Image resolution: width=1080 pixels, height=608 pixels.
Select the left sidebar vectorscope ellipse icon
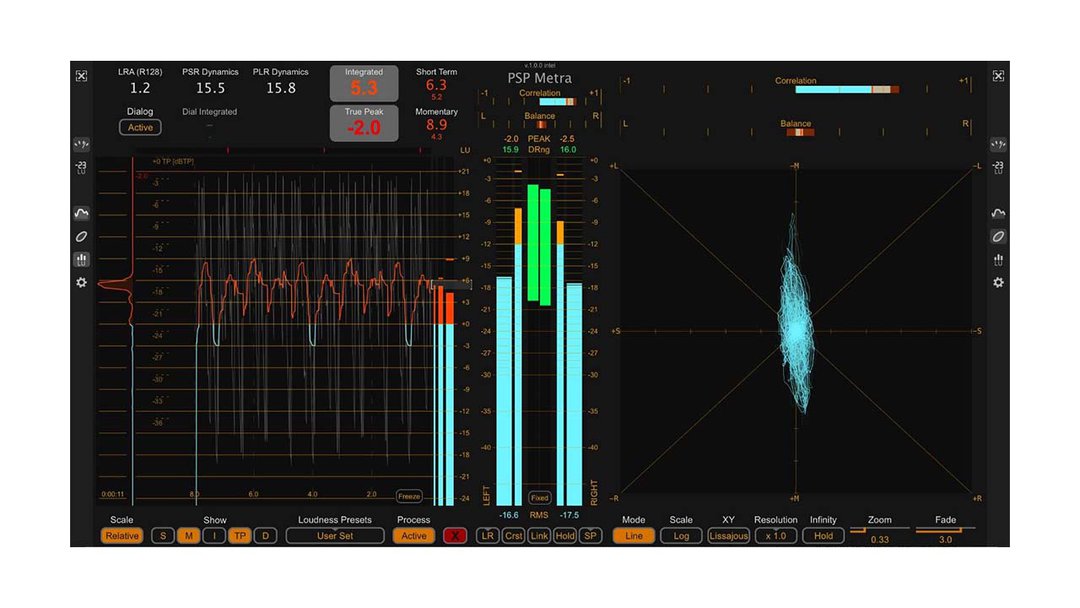pos(81,237)
